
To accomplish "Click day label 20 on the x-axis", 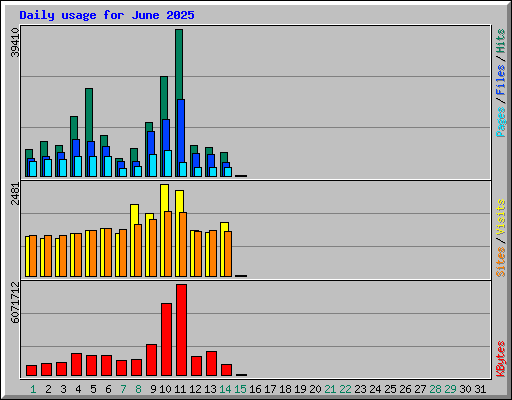I will coord(315,389).
